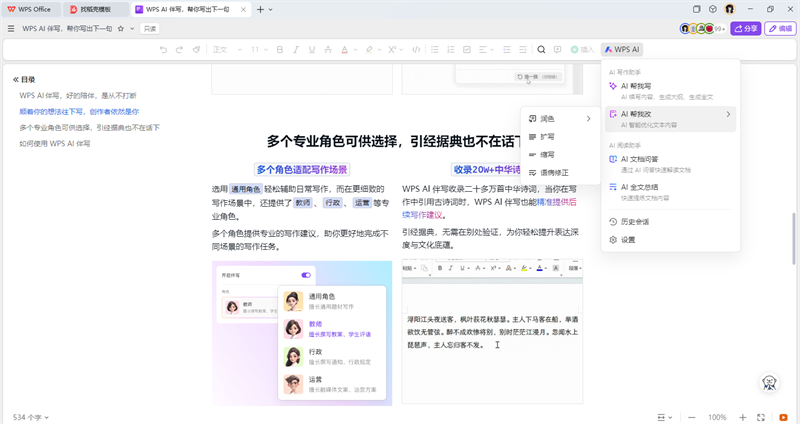Choose AI 文档问答 from the menu
Image resolution: width=800 pixels, height=424 pixels.
670,164
